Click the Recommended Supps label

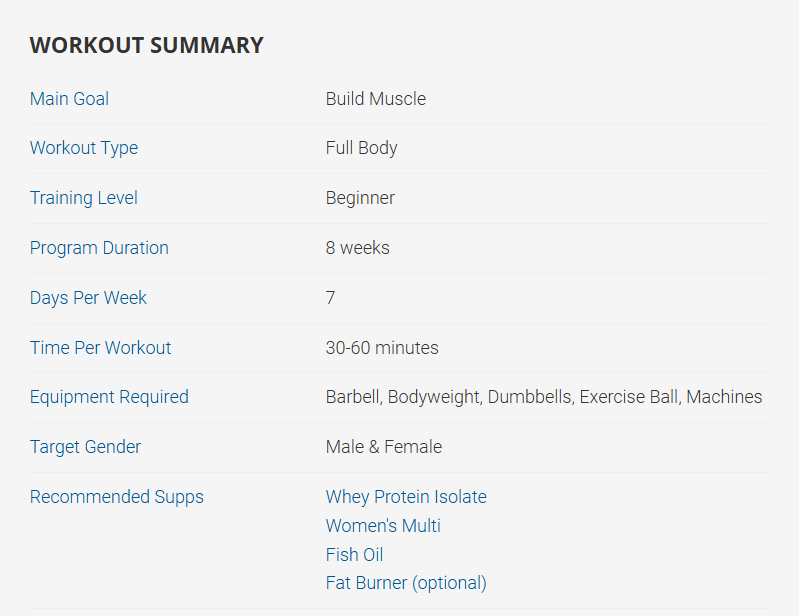click(x=116, y=497)
